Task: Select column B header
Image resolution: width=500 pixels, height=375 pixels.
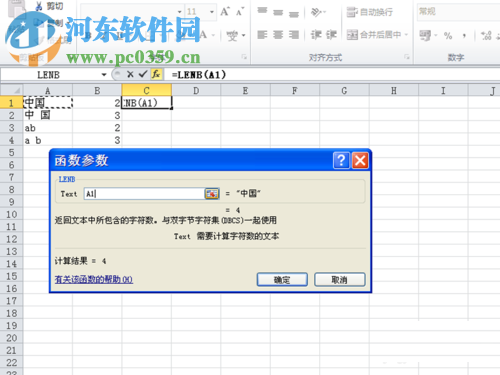Action: [97, 90]
